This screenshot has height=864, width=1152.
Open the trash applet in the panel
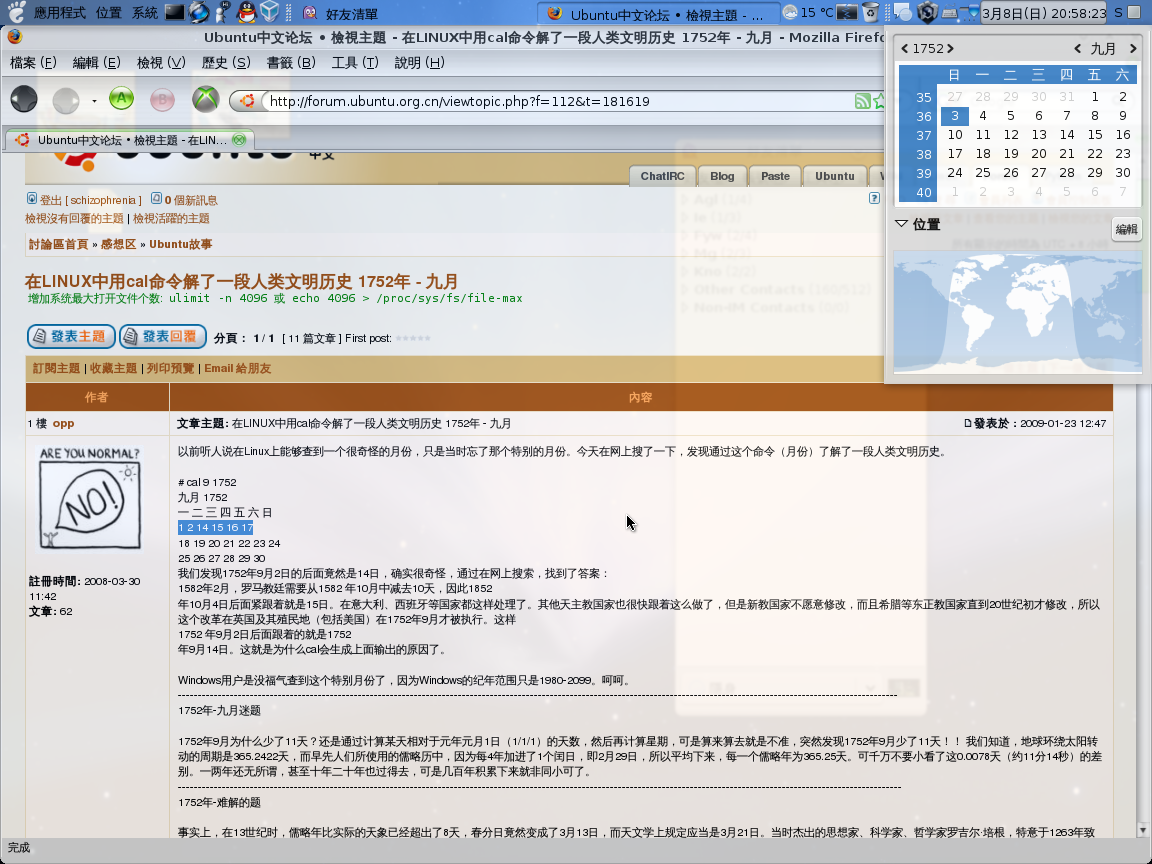coord(870,12)
